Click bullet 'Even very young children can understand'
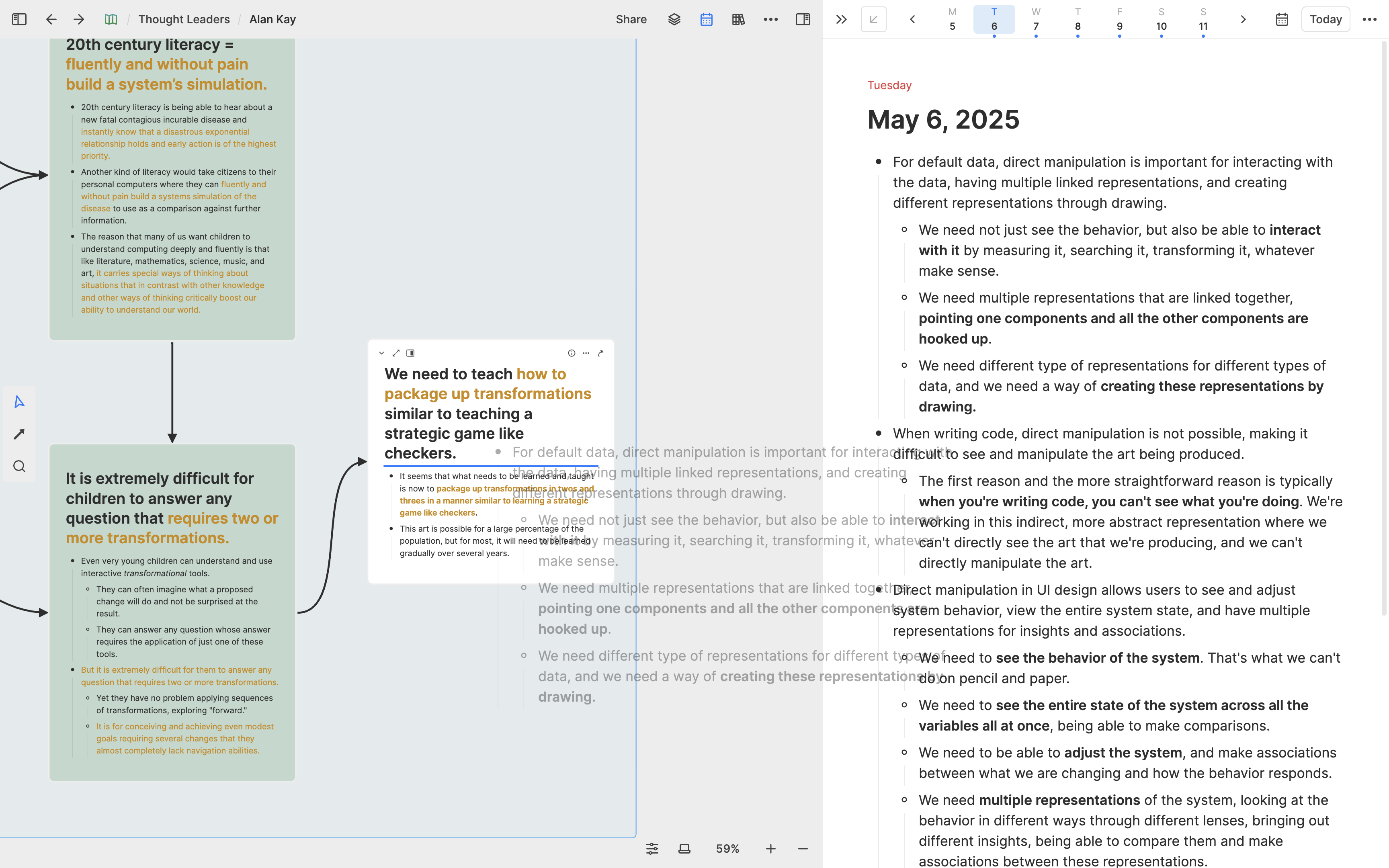 [x=177, y=567]
